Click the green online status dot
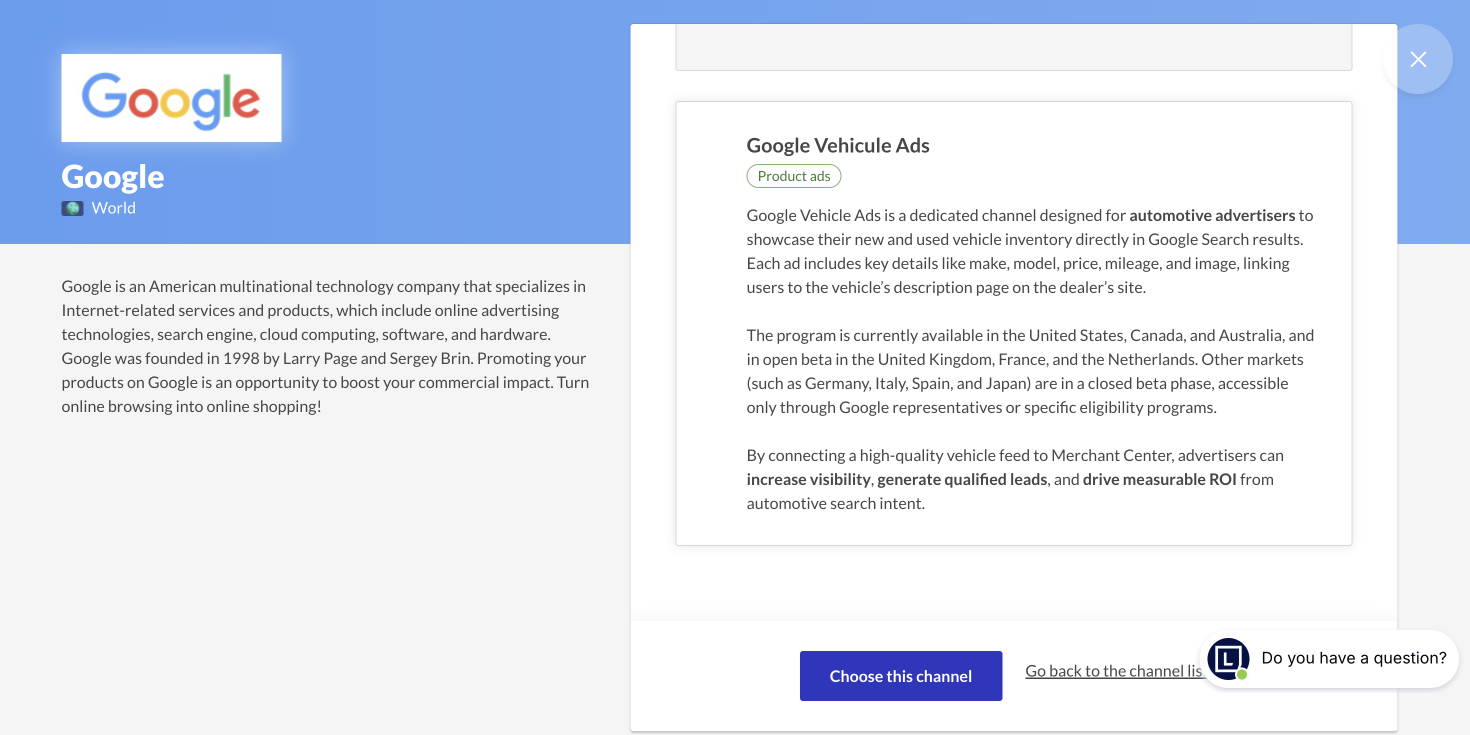The width and height of the screenshot is (1470, 735). click(x=1242, y=674)
